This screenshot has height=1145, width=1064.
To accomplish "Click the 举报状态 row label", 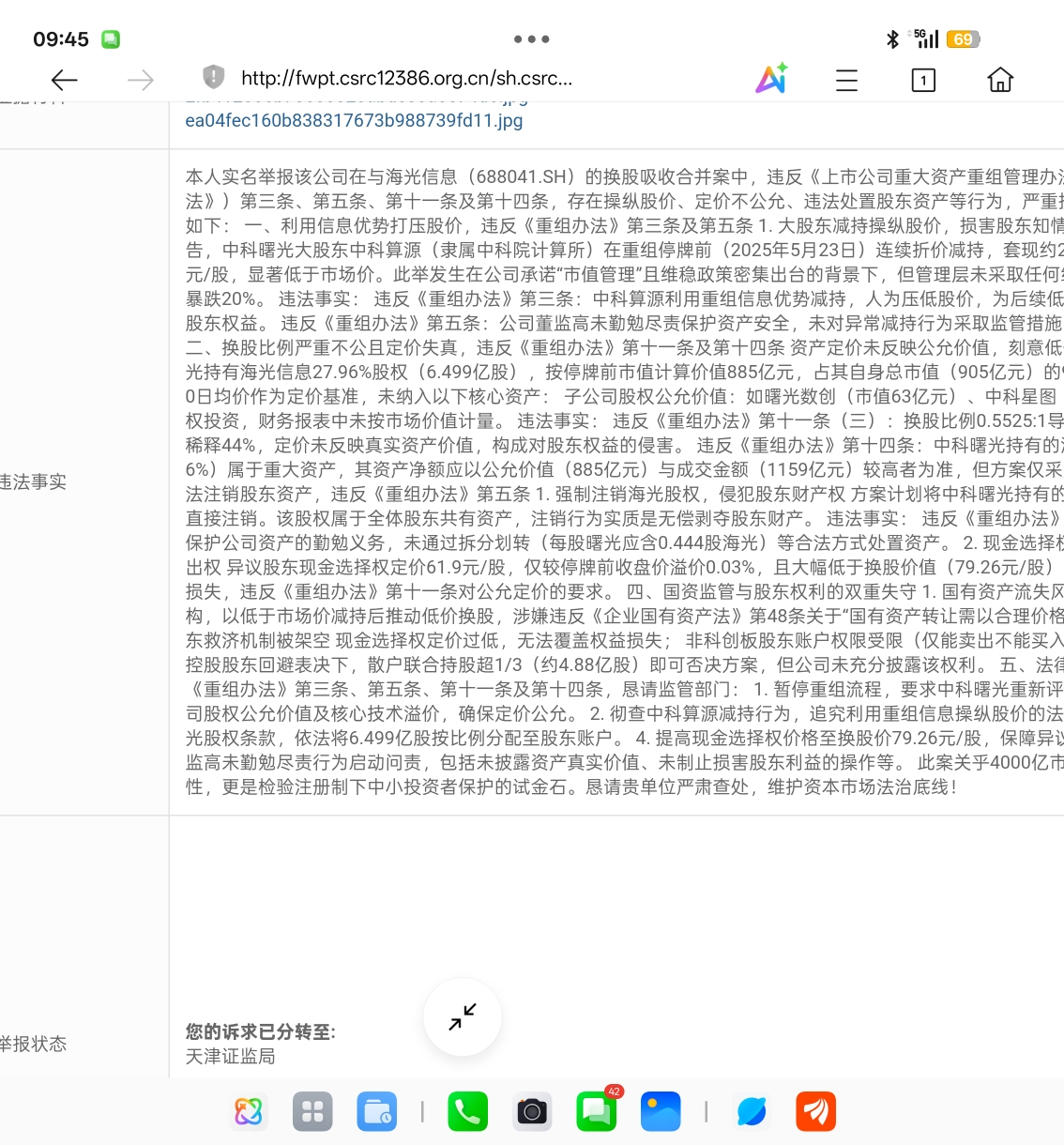I will click(33, 1045).
